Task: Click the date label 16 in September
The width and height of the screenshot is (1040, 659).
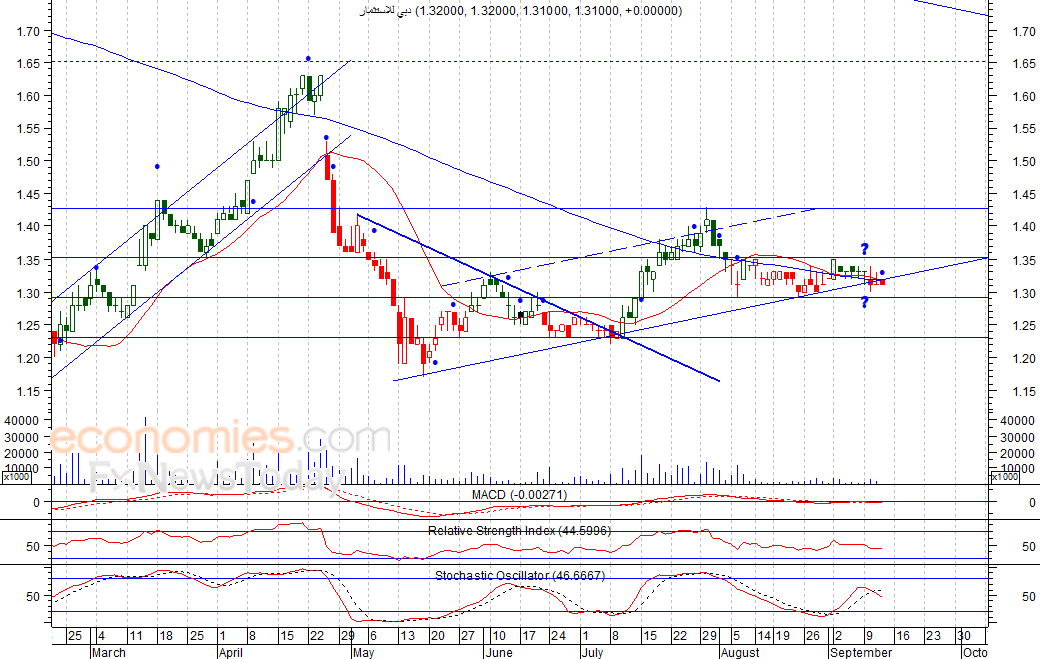Action: click(x=903, y=636)
